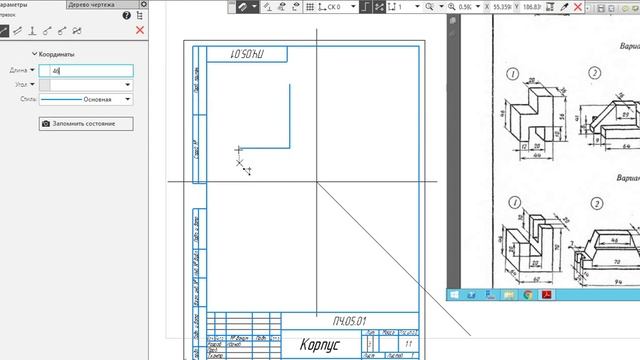Select the tangent segment from external point tool

tap(62, 31)
